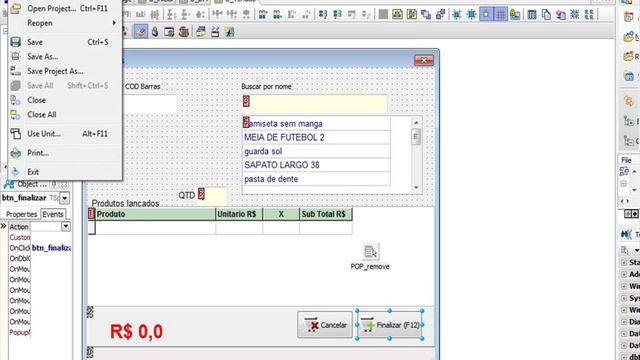This screenshot has height=360, width=640.
Task: Select the OnClick event row
Action: pyautogui.click(x=40, y=248)
